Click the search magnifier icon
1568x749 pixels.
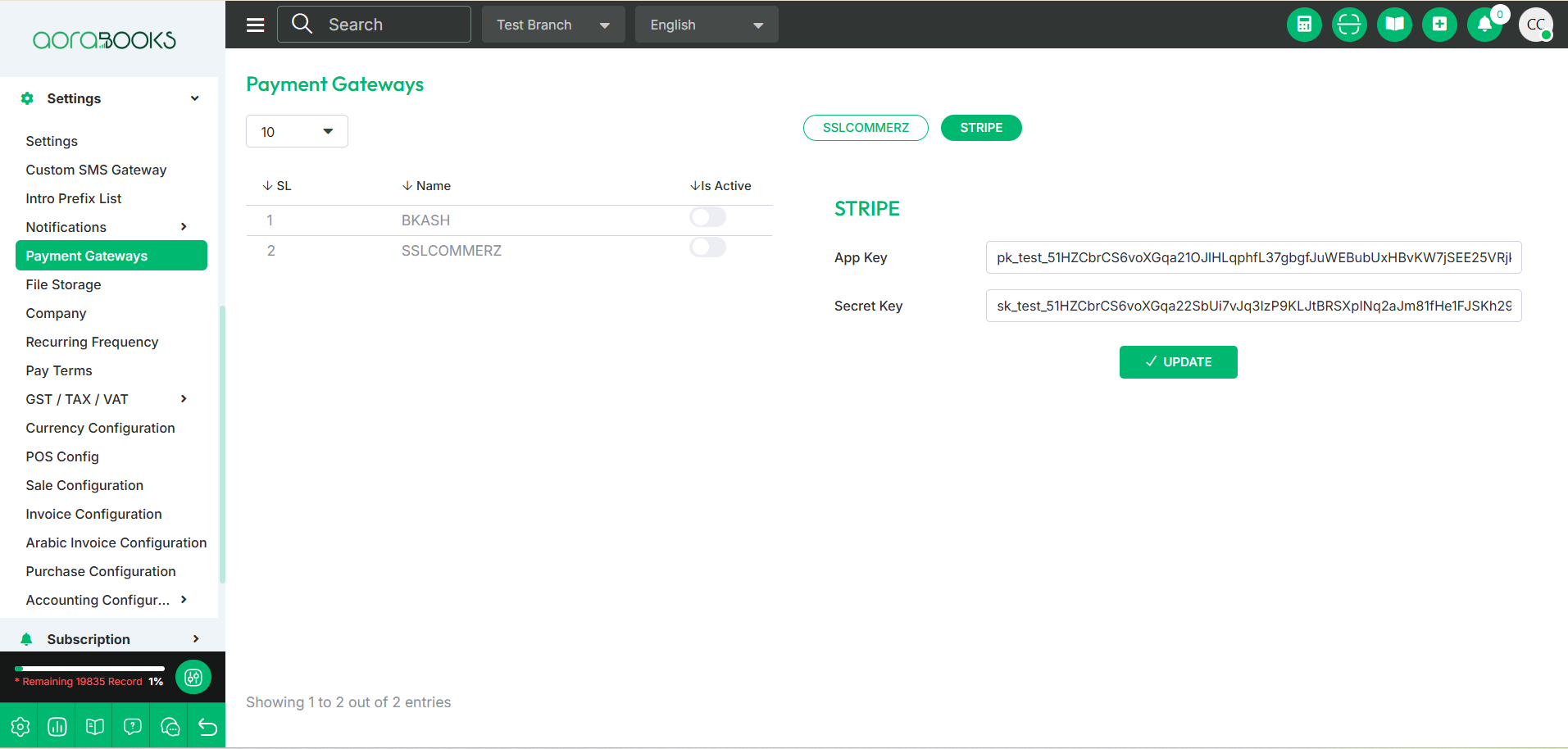[x=302, y=24]
